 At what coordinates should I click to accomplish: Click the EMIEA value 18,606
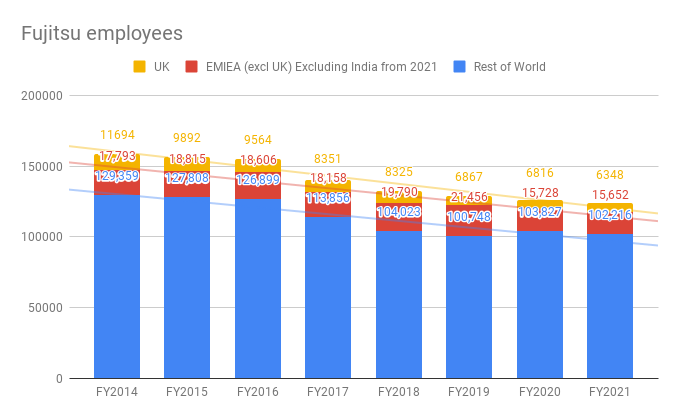(258, 160)
